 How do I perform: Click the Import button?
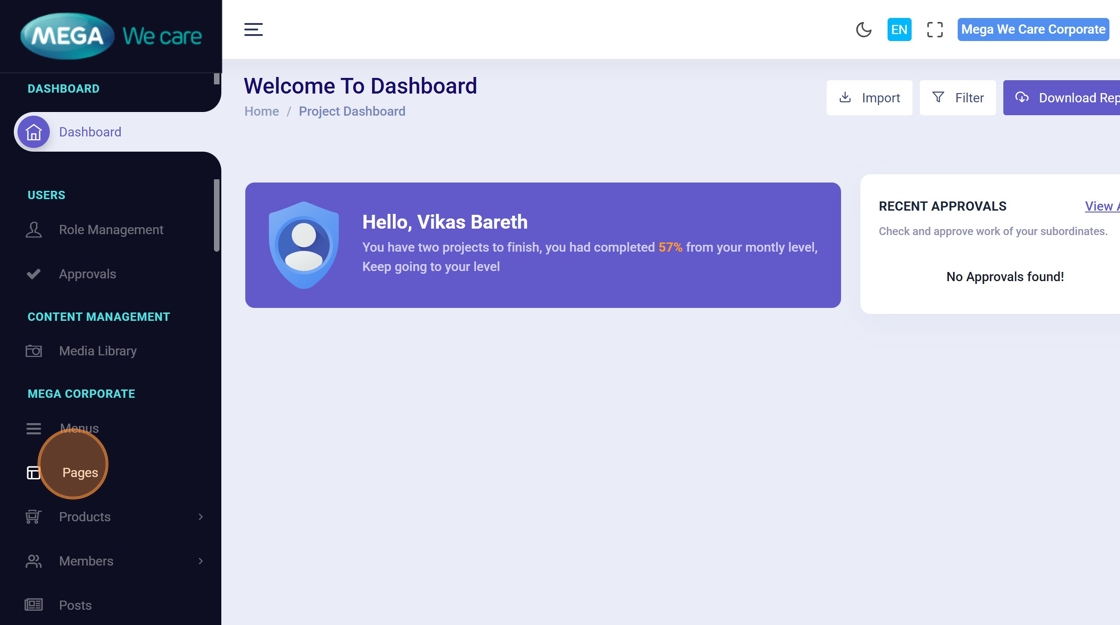(869, 98)
